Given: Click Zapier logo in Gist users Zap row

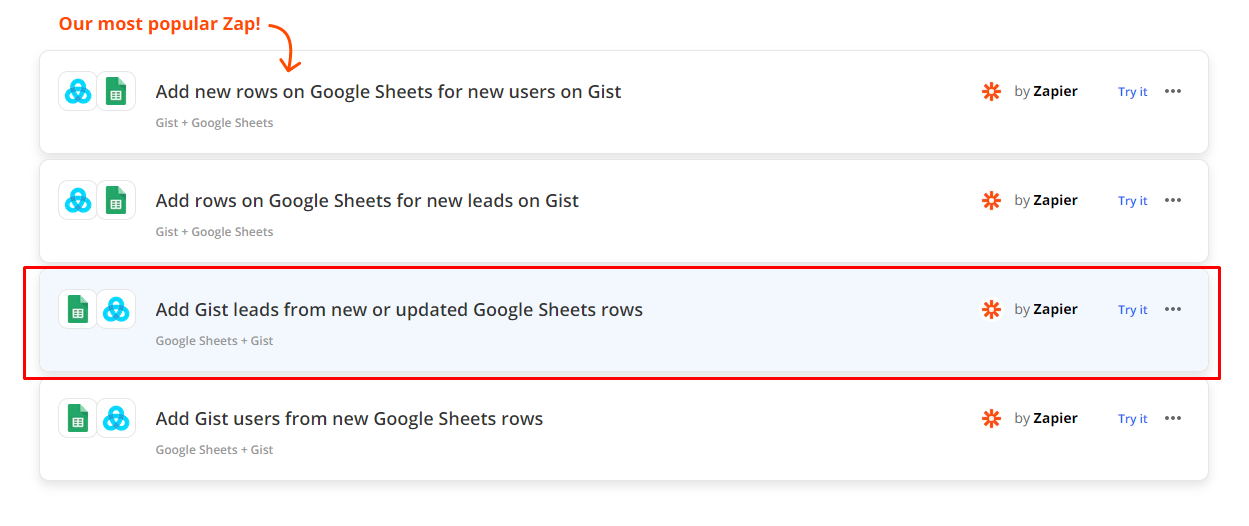Looking at the screenshot, I should pyautogui.click(x=991, y=419).
